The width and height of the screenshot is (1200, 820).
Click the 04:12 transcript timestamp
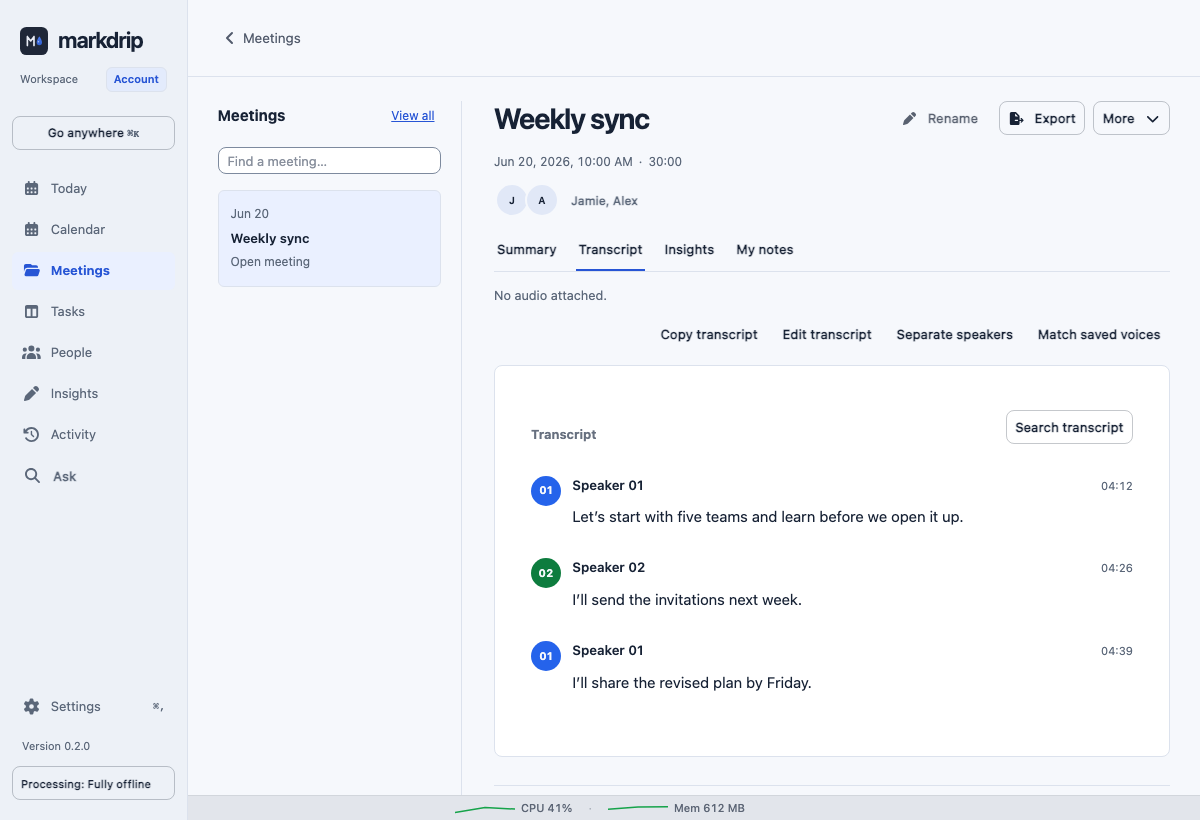1116,486
